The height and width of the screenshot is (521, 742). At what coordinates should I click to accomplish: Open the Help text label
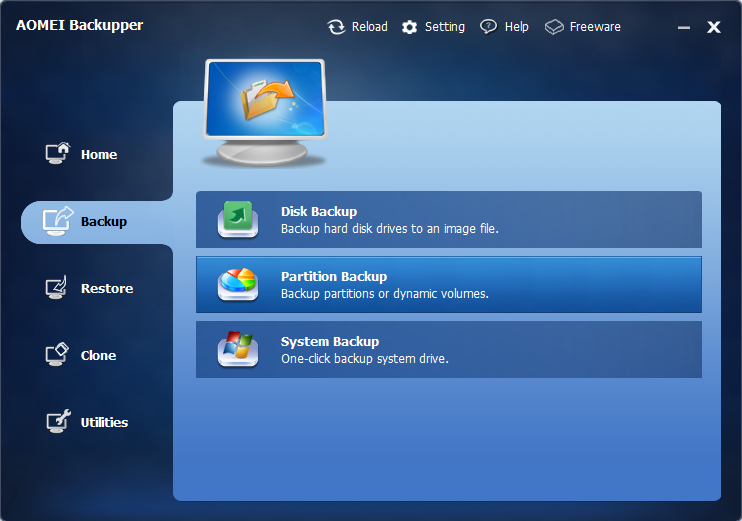[516, 27]
